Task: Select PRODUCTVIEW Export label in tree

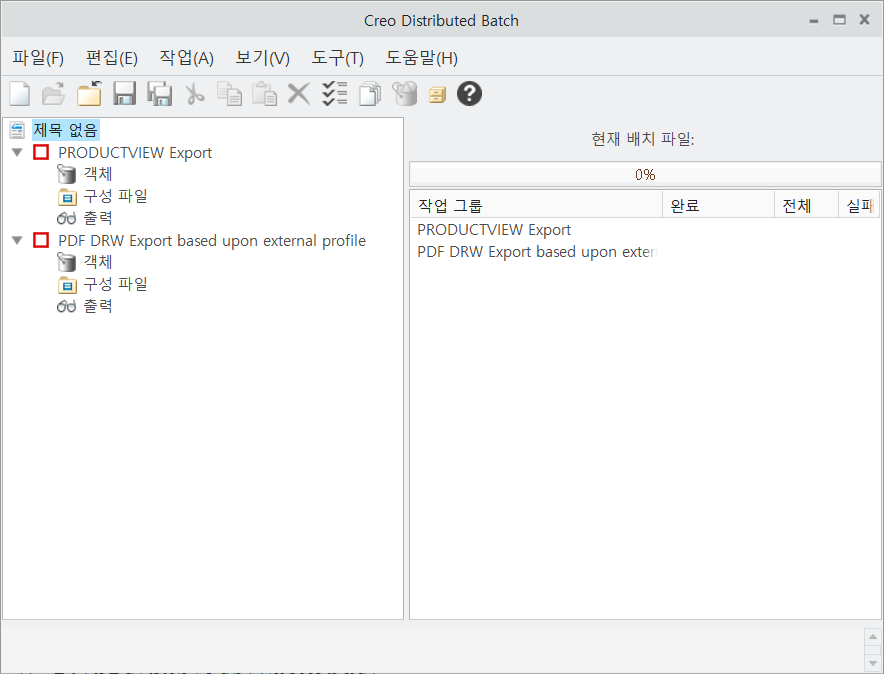Action: pyautogui.click(x=135, y=152)
